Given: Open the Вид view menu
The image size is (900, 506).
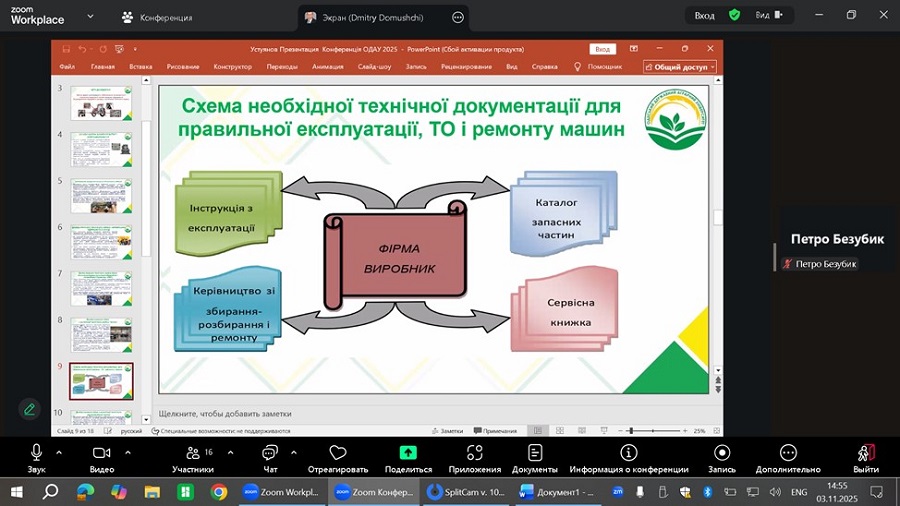Looking at the screenshot, I should coord(768,16).
